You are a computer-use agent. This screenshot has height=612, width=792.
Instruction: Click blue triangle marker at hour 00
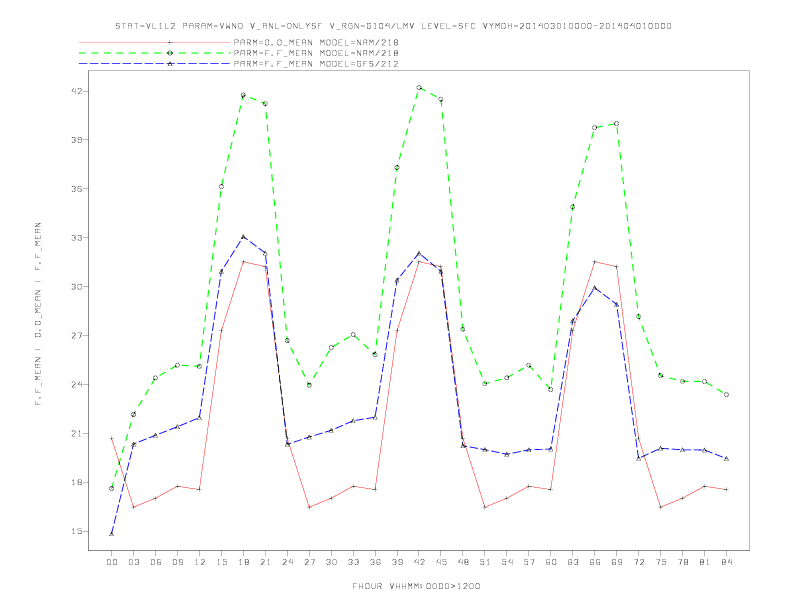(x=112, y=534)
